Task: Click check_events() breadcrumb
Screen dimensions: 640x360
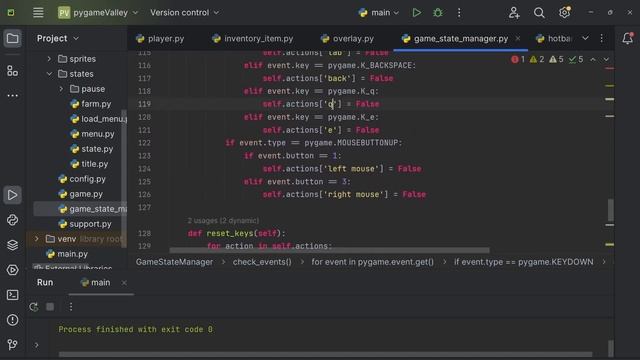Action: pyautogui.click(x=262, y=262)
